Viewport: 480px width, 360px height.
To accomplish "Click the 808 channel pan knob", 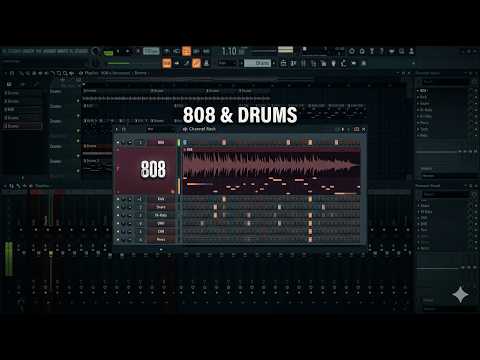I will pyautogui.click(x=124, y=142).
